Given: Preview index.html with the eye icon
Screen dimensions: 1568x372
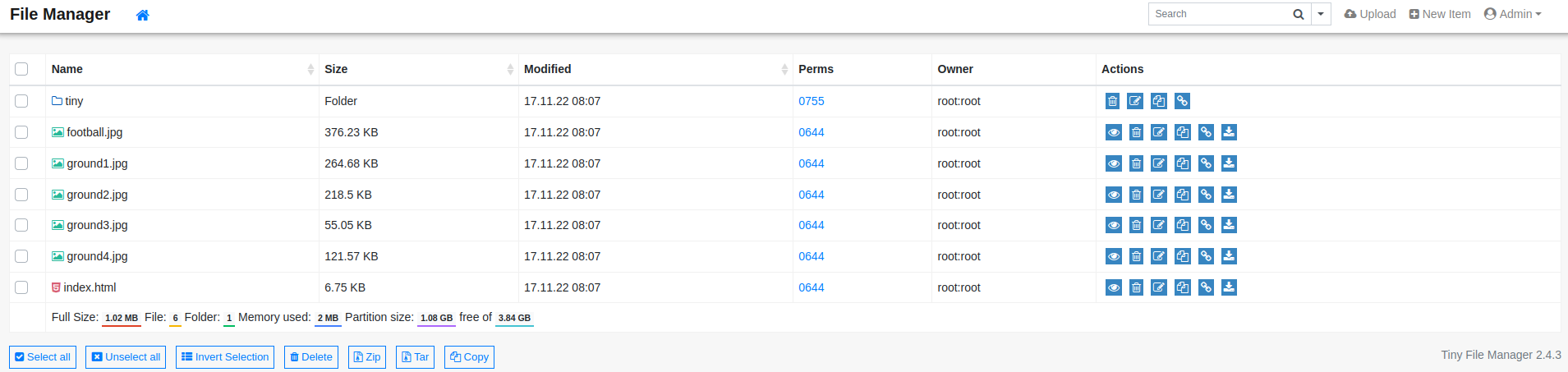Looking at the screenshot, I should (1113, 287).
